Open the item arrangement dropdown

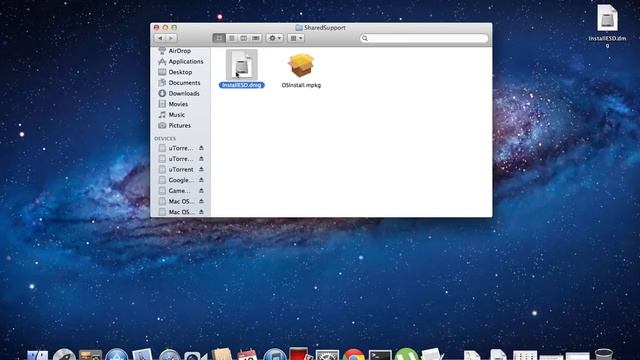pyautogui.click(x=296, y=38)
